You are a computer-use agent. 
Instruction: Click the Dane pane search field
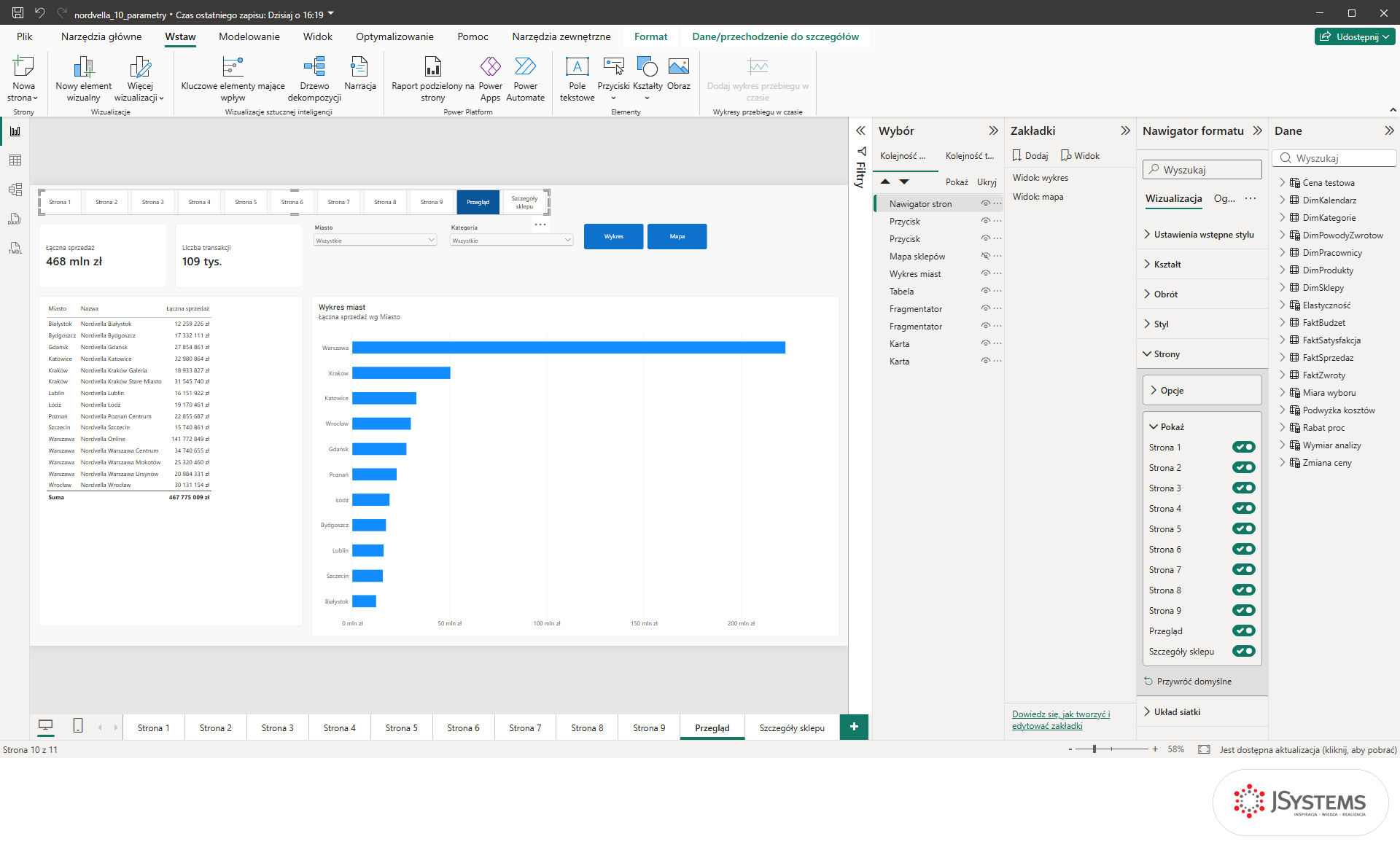[1334, 158]
